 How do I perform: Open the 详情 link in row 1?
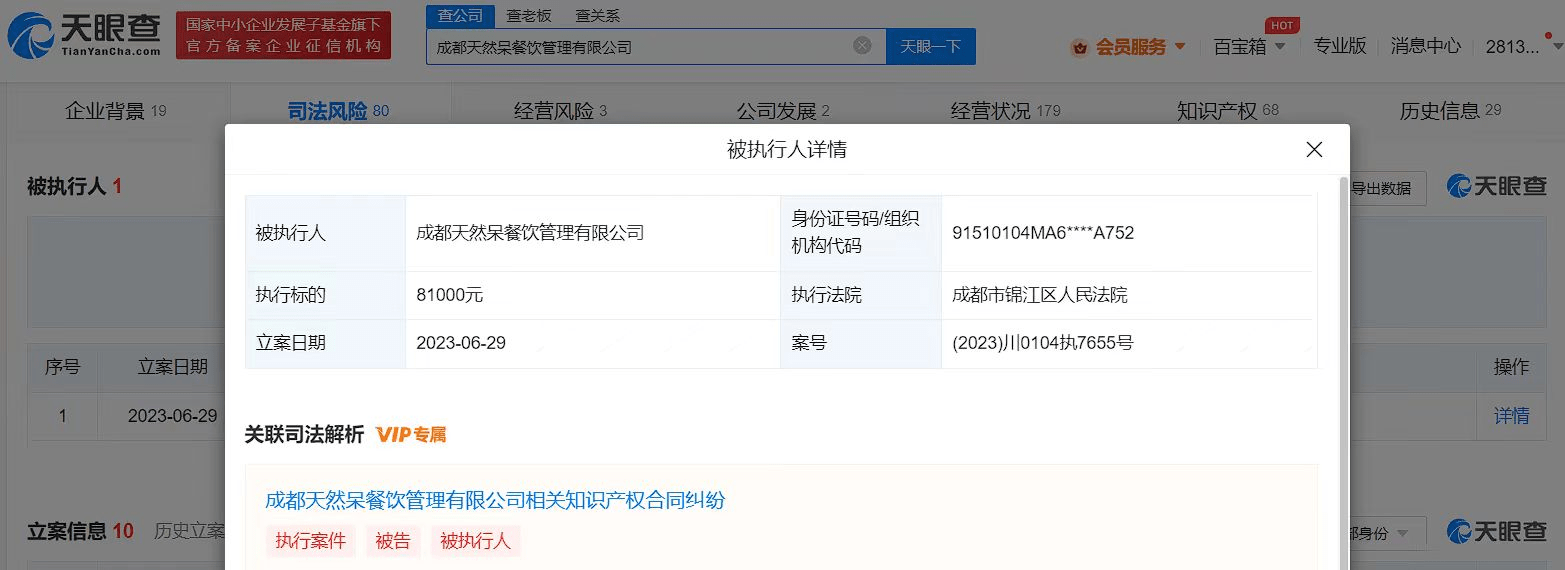click(1511, 416)
